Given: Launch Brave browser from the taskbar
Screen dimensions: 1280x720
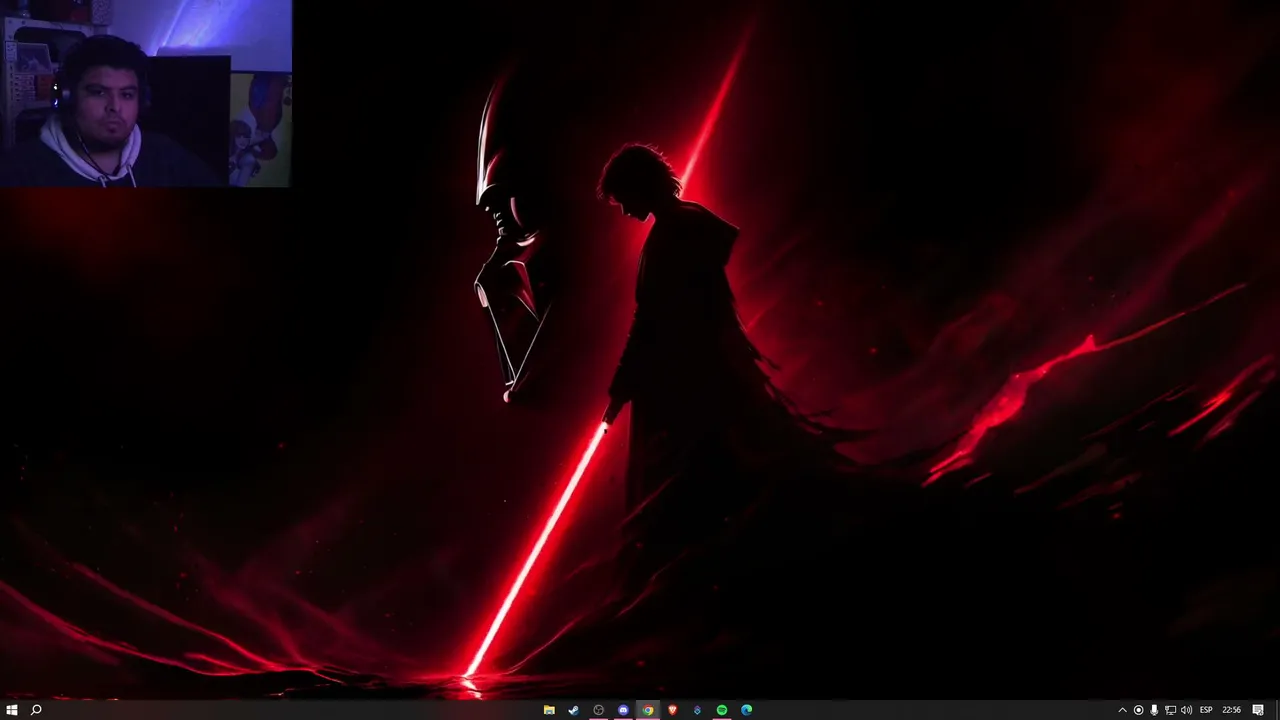Looking at the screenshot, I should tap(672, 710).
